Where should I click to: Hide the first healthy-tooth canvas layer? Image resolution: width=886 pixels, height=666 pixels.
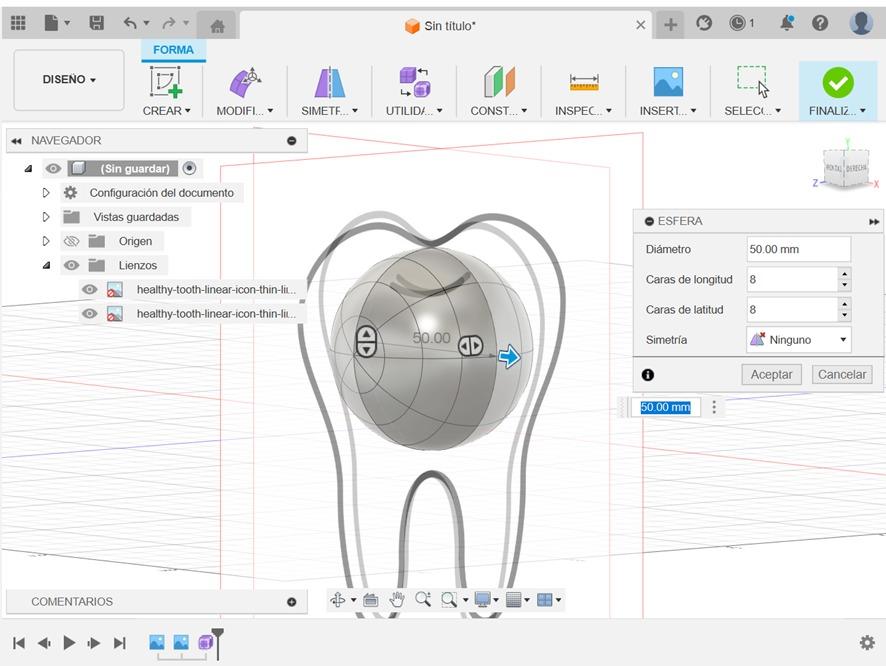(x=90, y=290)
